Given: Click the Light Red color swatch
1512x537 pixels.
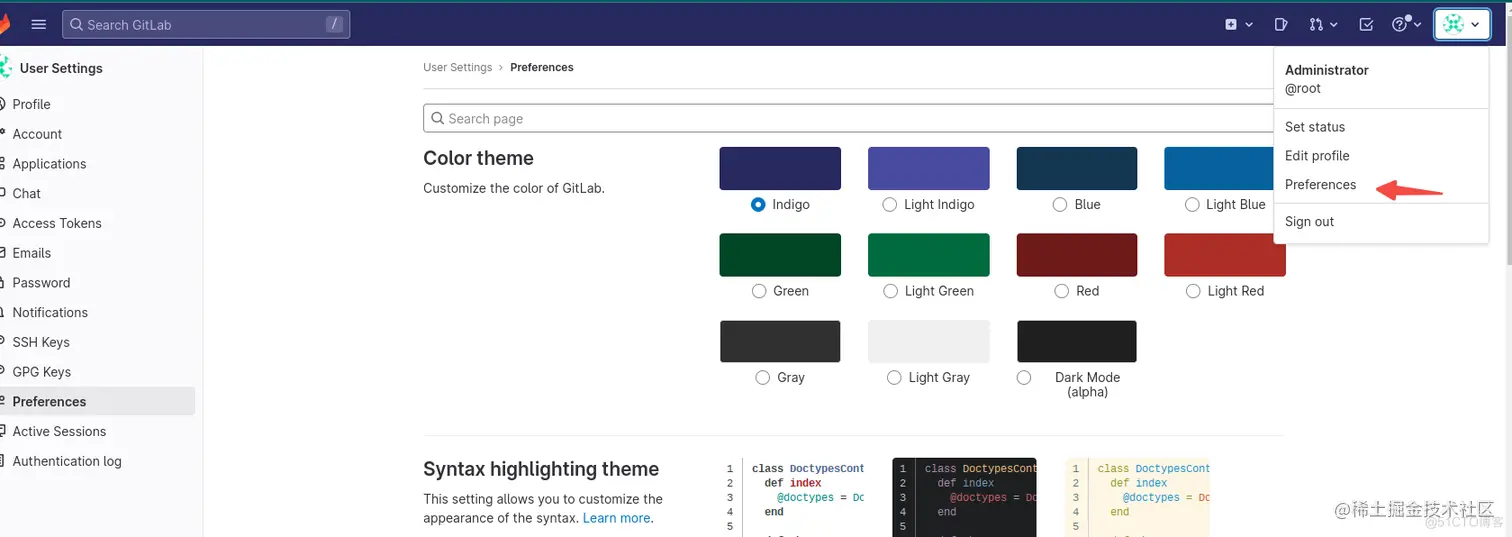Looking at the screenshot, I should tap(1225, 255).
